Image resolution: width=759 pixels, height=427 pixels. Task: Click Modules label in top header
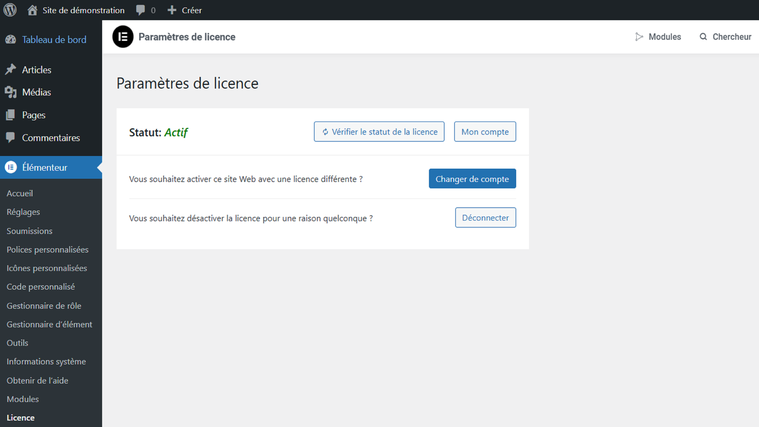pos(665,37)
